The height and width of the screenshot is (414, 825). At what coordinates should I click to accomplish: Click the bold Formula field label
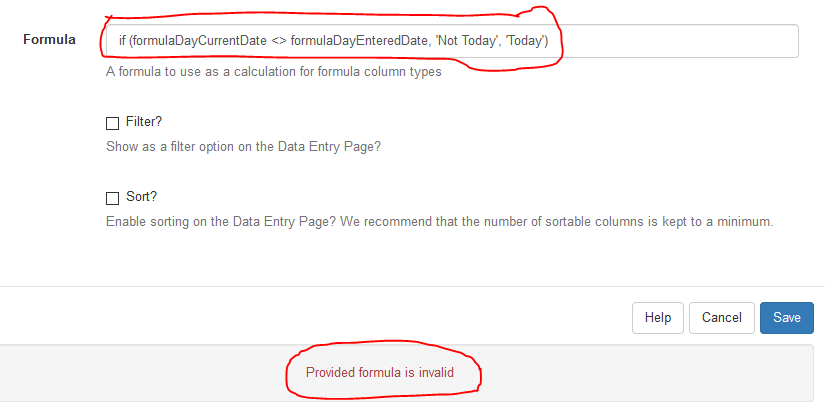(49, 39)
